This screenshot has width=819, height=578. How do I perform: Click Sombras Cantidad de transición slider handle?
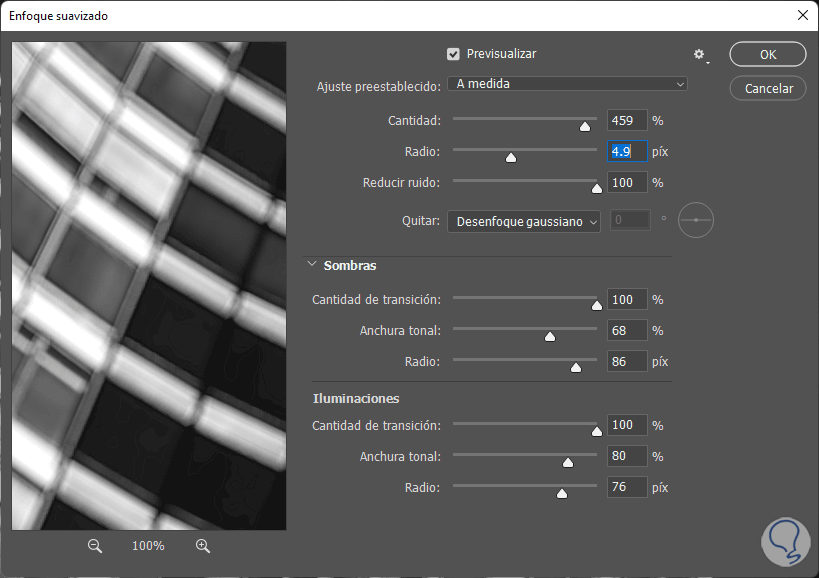coord(596,305)
